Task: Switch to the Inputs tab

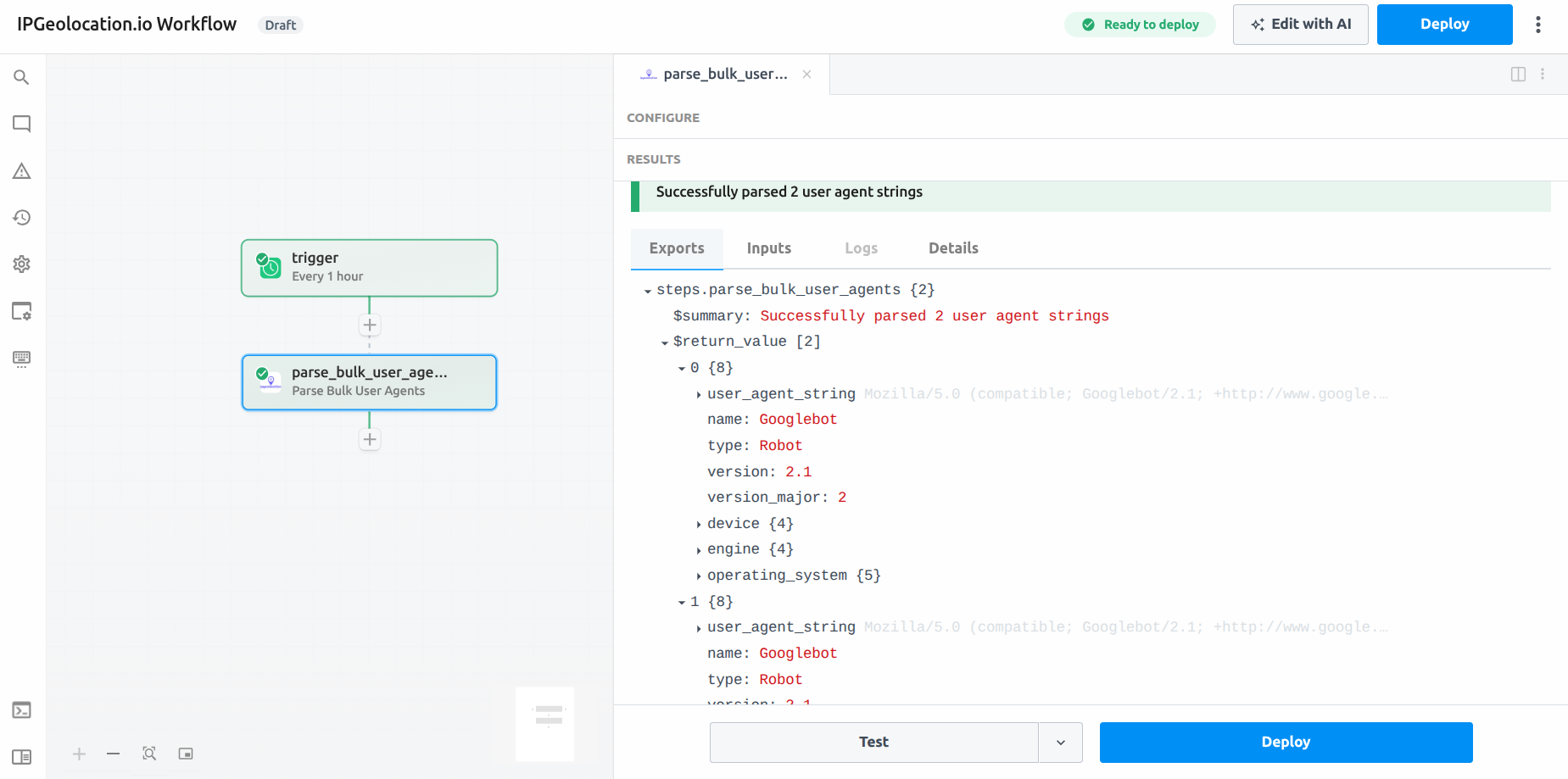Action: tap(768, 248)
